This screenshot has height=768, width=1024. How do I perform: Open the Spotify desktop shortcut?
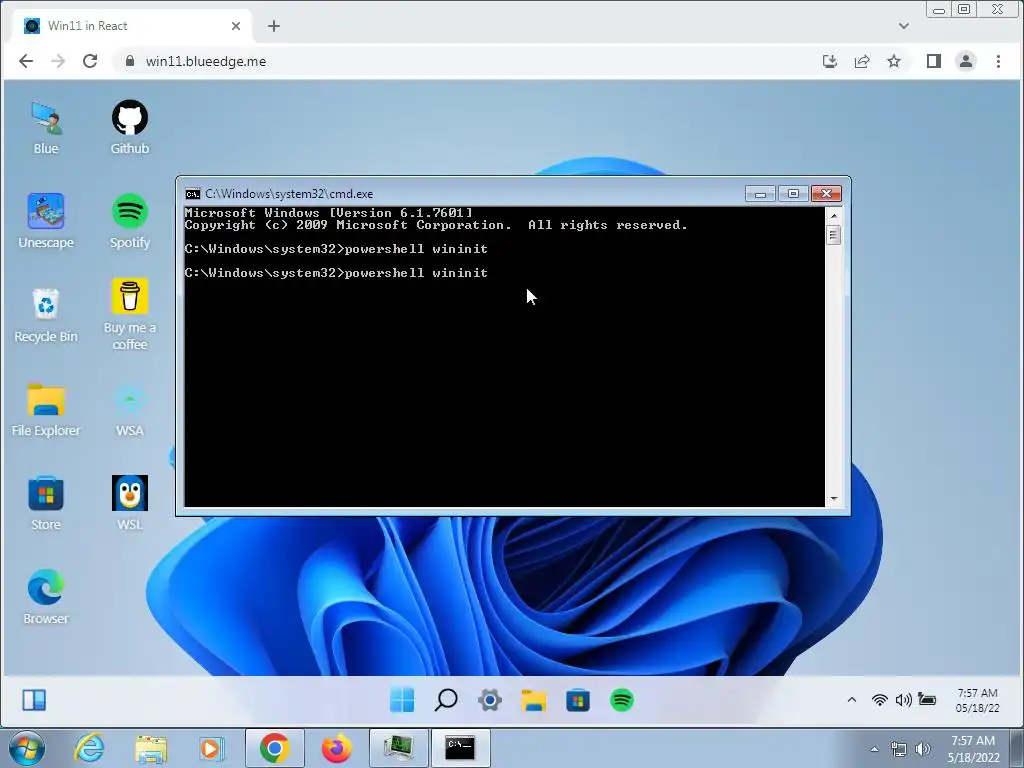click(x=129, y=221)
